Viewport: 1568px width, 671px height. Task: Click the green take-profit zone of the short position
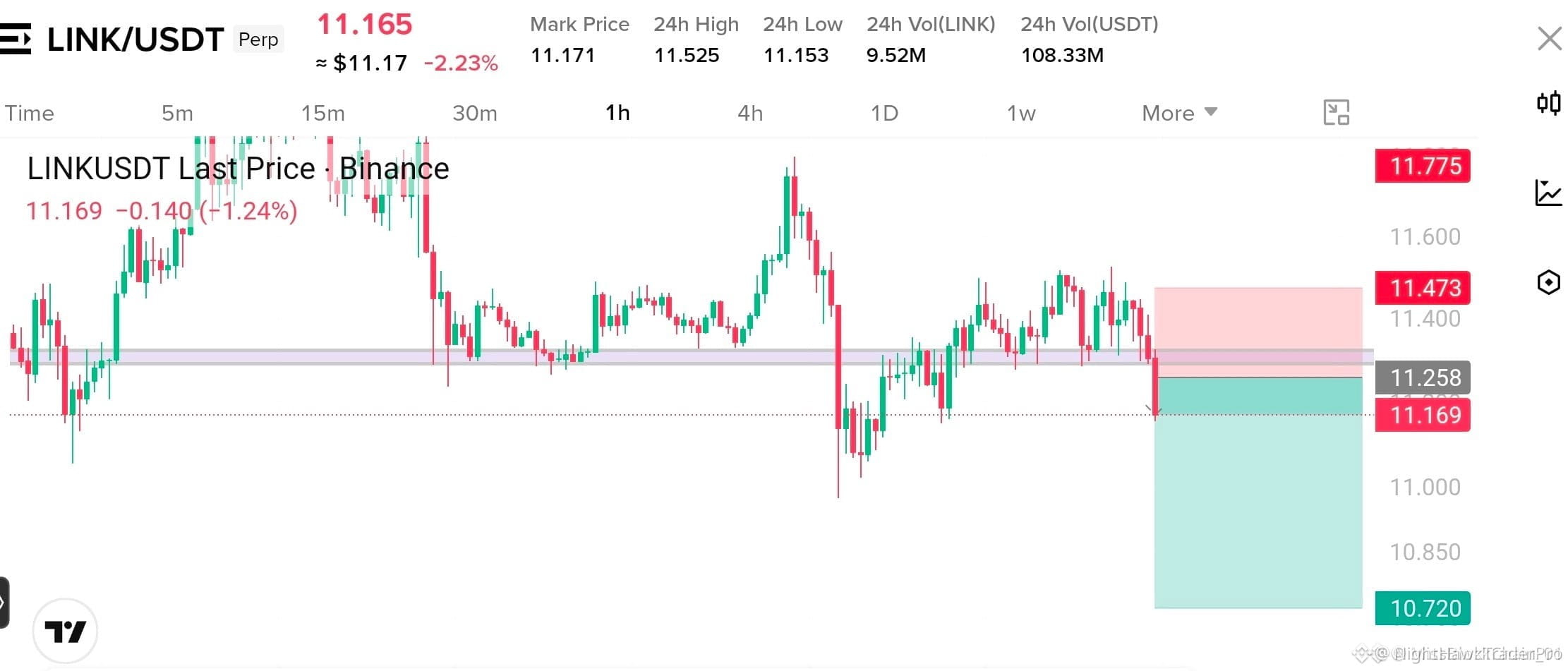[1258, 492]
